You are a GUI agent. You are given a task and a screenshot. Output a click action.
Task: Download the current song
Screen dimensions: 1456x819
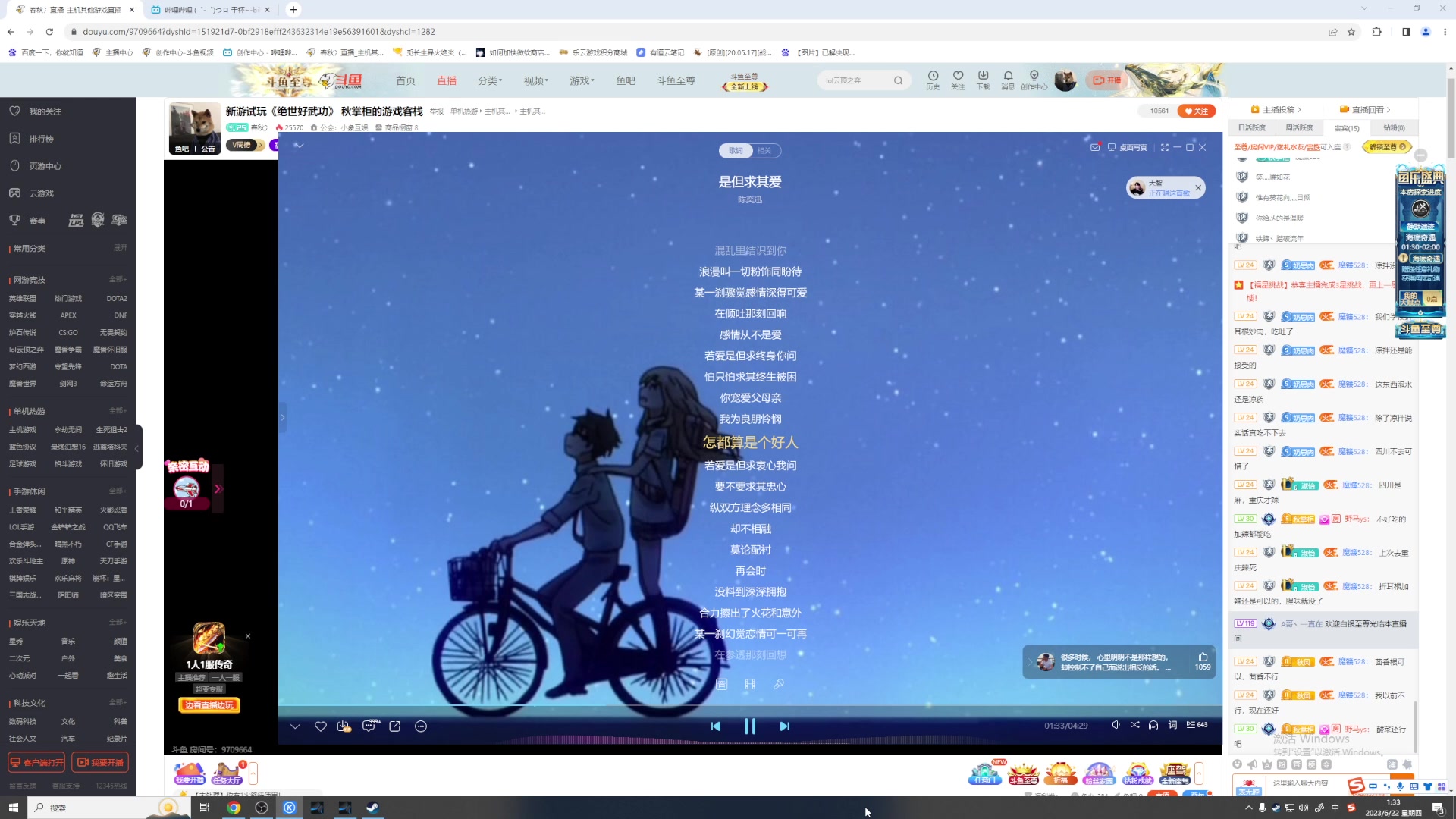point(344,726)
